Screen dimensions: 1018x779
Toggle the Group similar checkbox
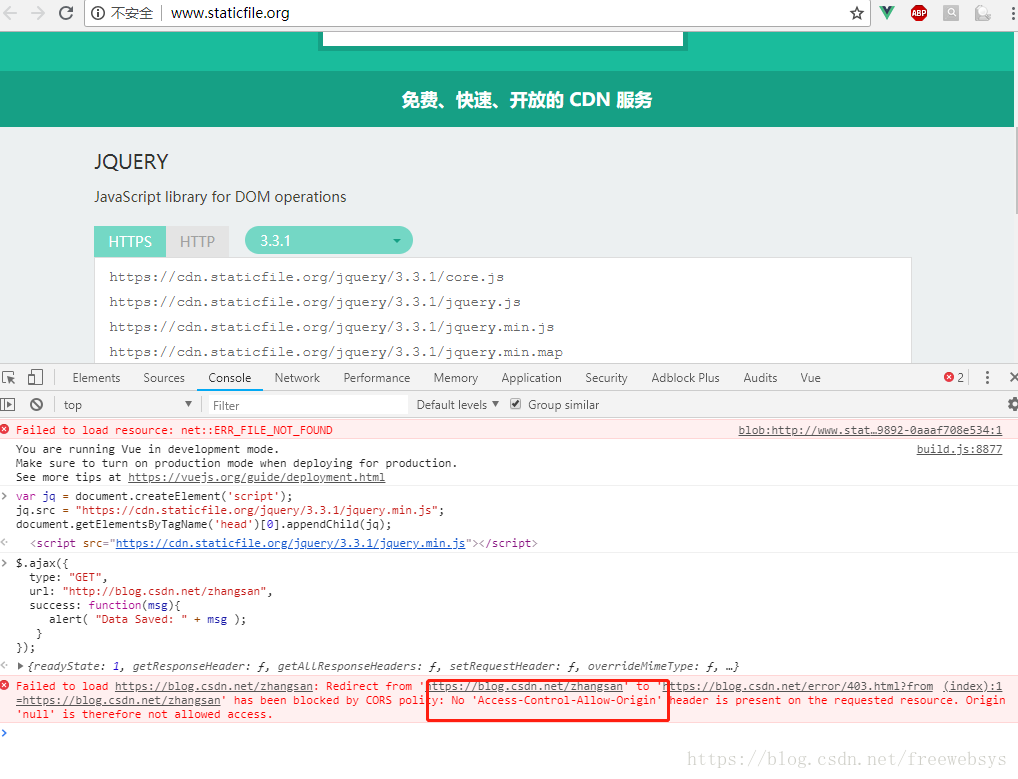[515, 404]
